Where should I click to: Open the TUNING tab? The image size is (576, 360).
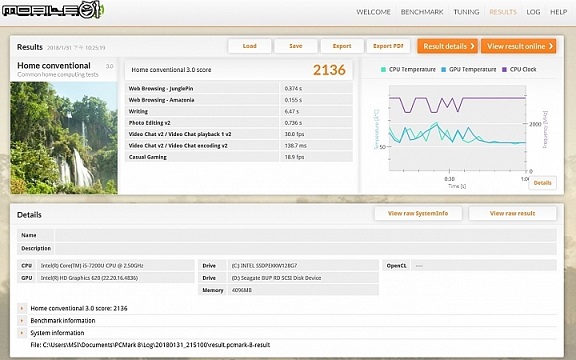coord(466,12)
